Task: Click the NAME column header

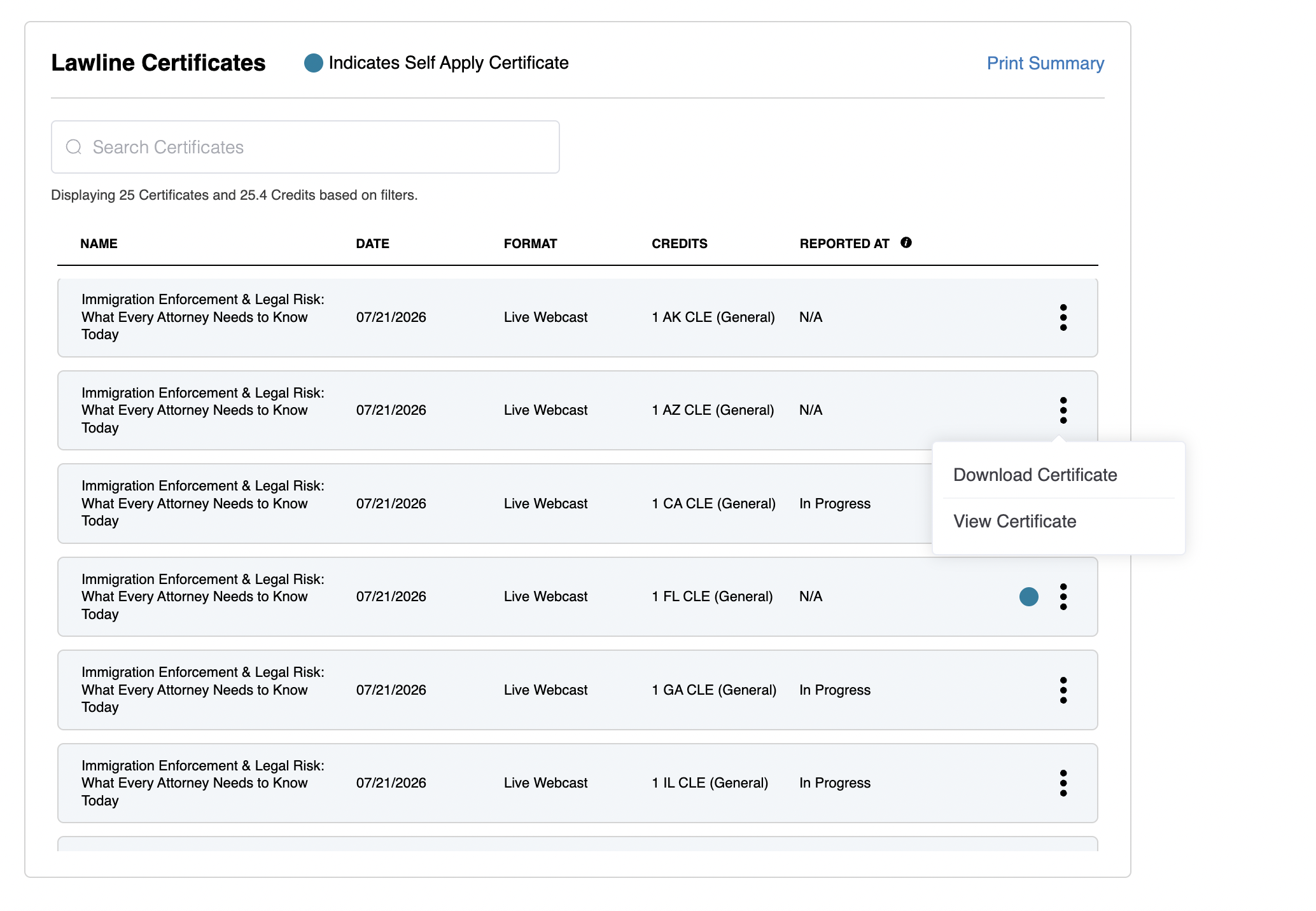Action: tap(99, 244)
